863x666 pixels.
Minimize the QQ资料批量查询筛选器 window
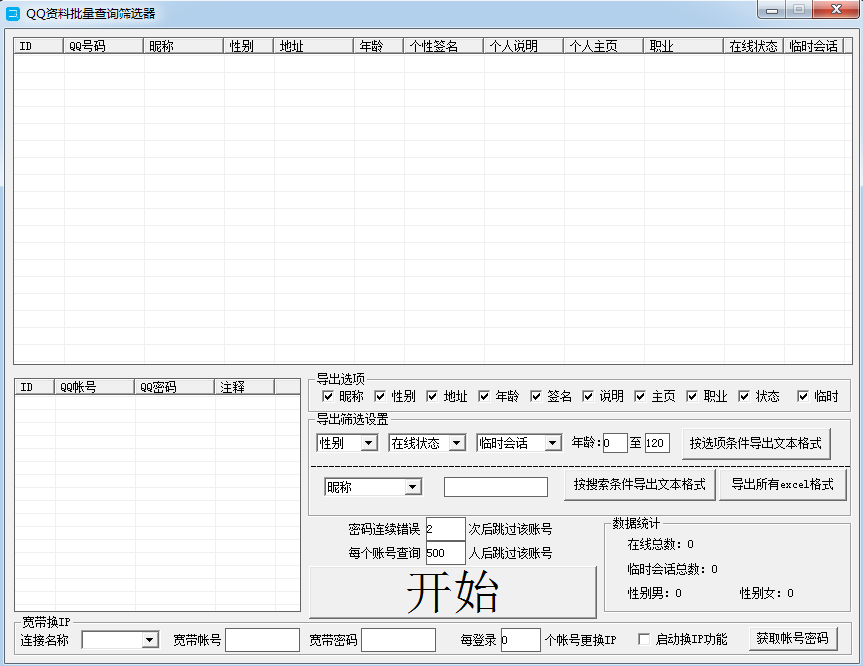coord(772,9)
